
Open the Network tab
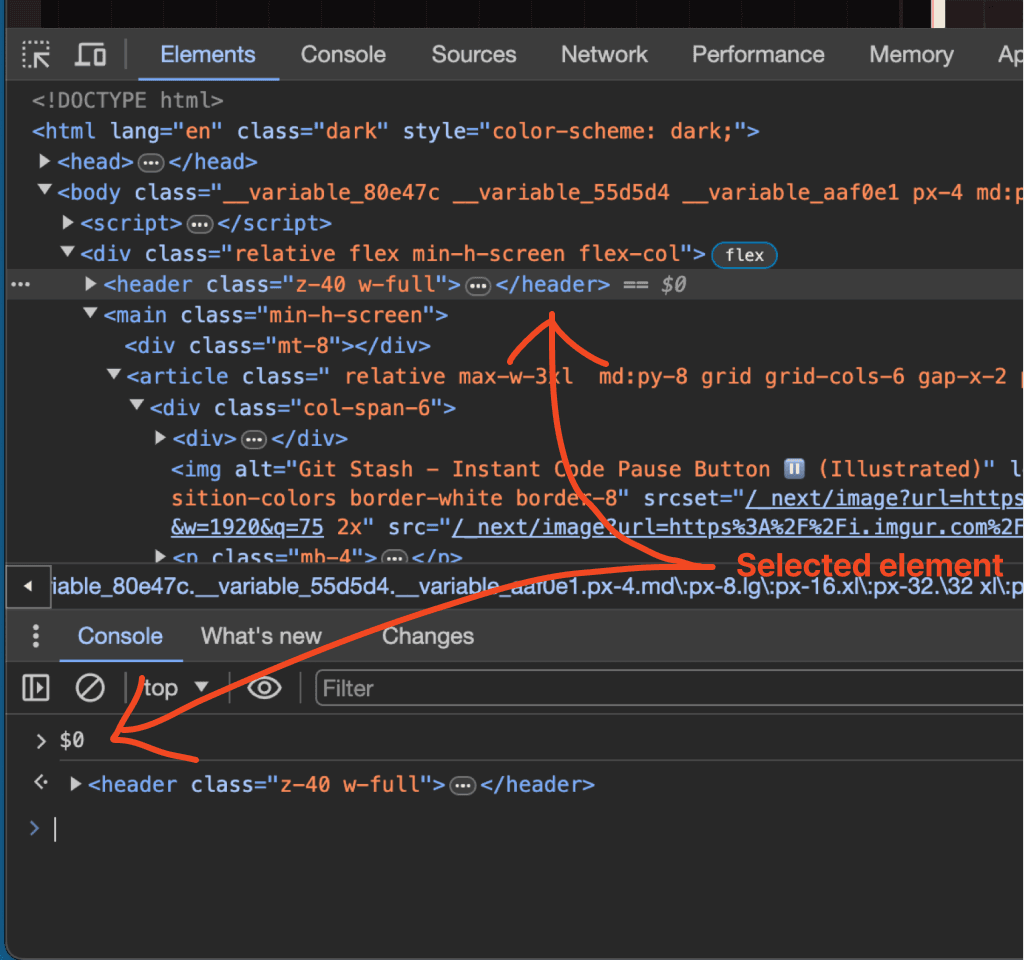(604, 55)
